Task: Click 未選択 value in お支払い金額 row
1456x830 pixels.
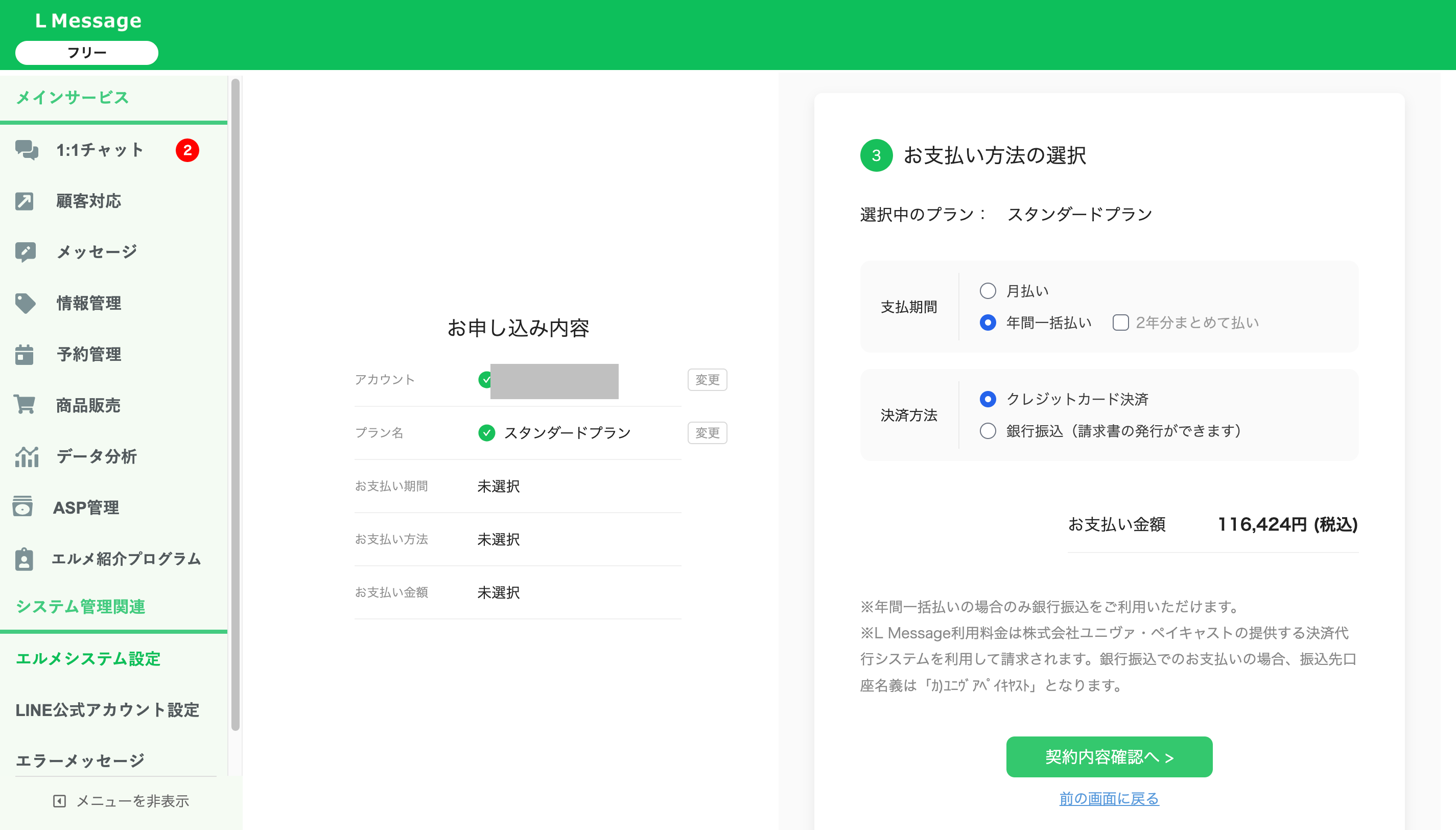Action: click(499, 592)
